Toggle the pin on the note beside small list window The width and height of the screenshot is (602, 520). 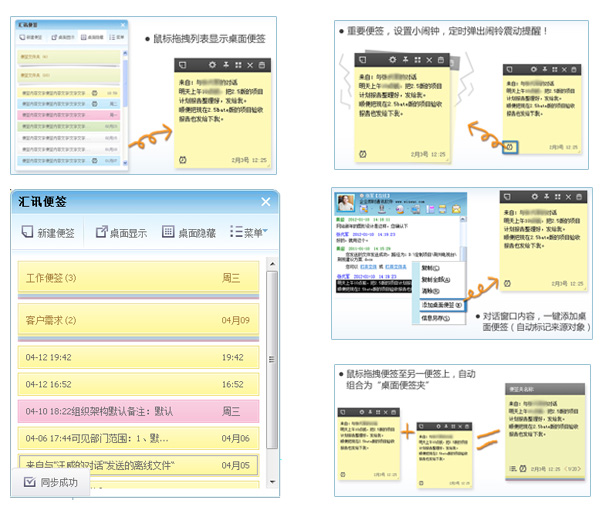pos(226,65)
